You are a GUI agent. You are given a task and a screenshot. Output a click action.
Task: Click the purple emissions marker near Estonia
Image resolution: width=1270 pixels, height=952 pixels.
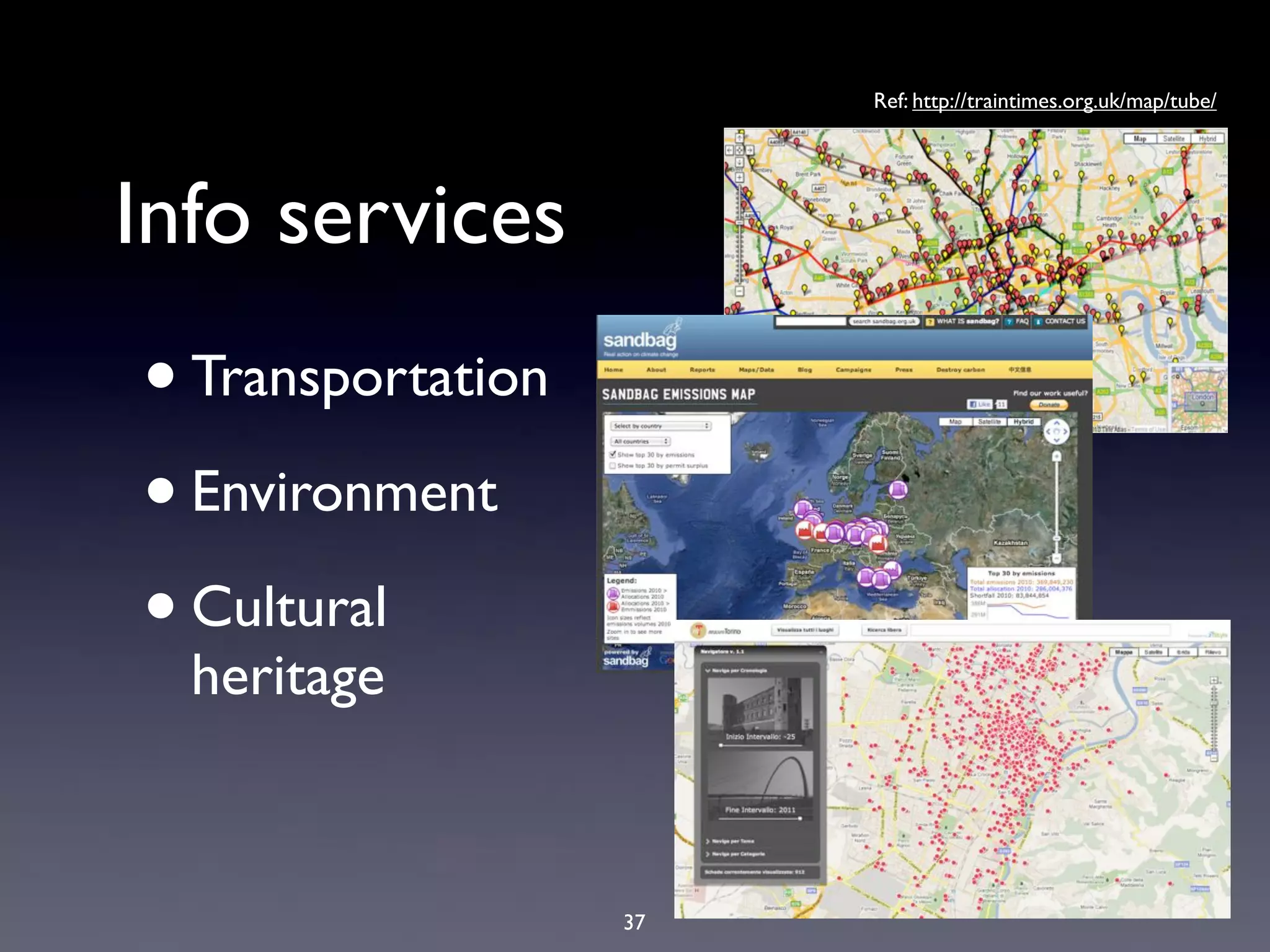tap(898, 490)
